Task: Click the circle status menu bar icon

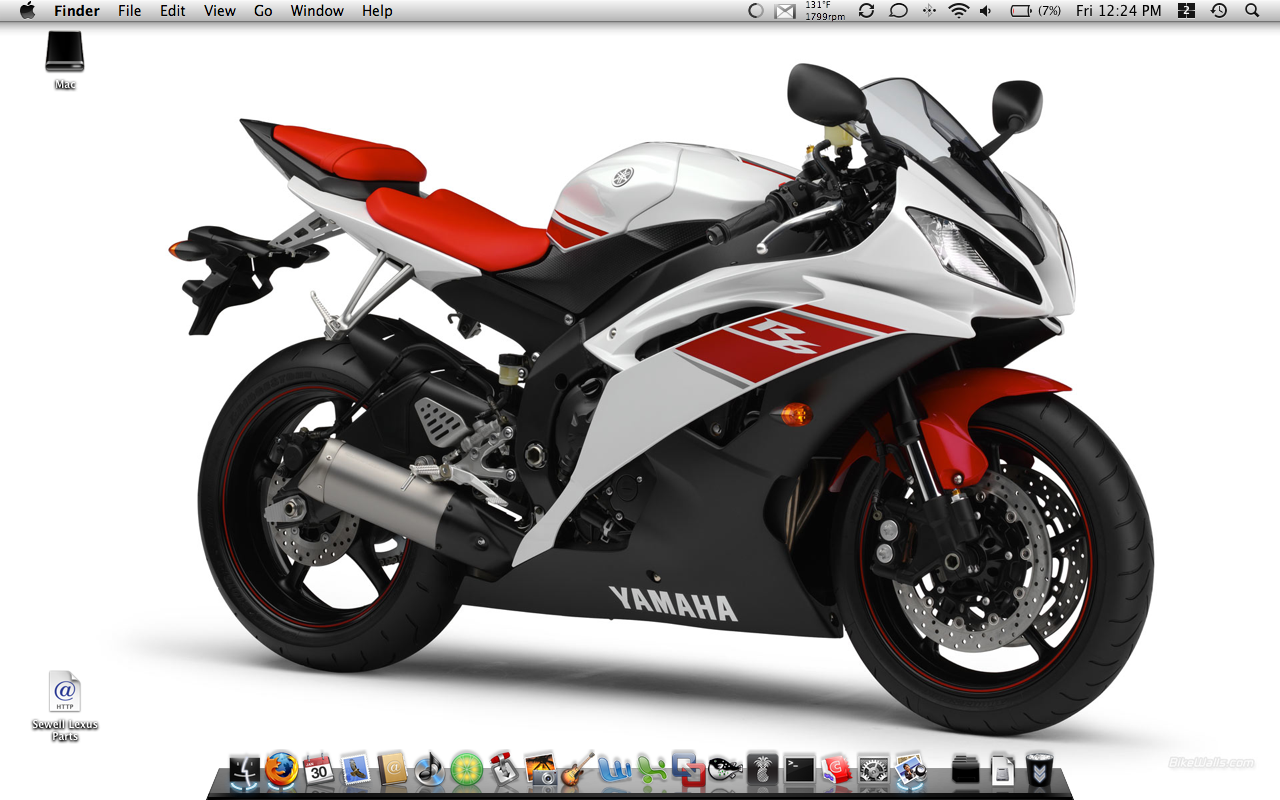Action: (756, 11)
